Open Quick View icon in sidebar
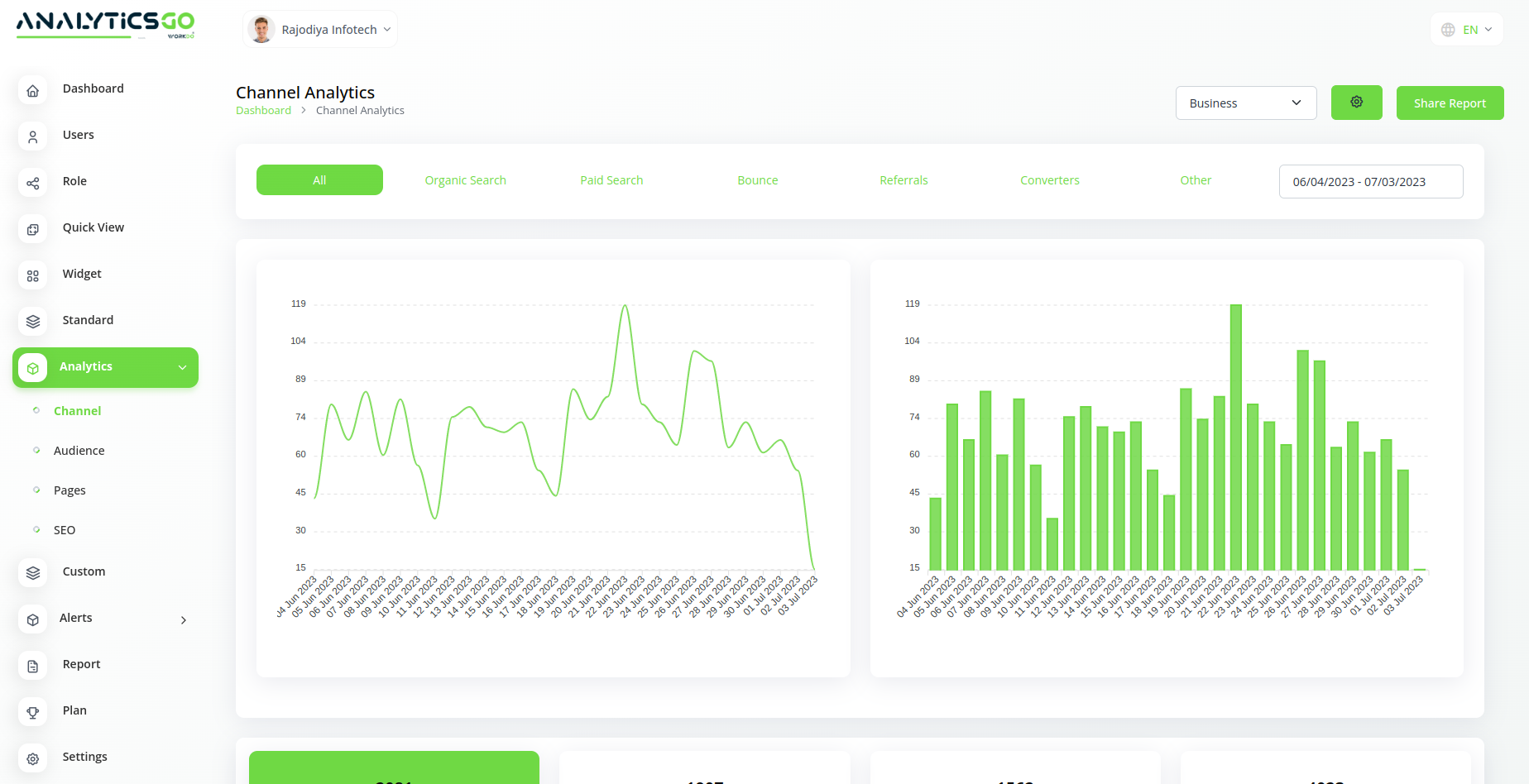Viewport: 1529px width, 784px height. (x=32, y=229)
